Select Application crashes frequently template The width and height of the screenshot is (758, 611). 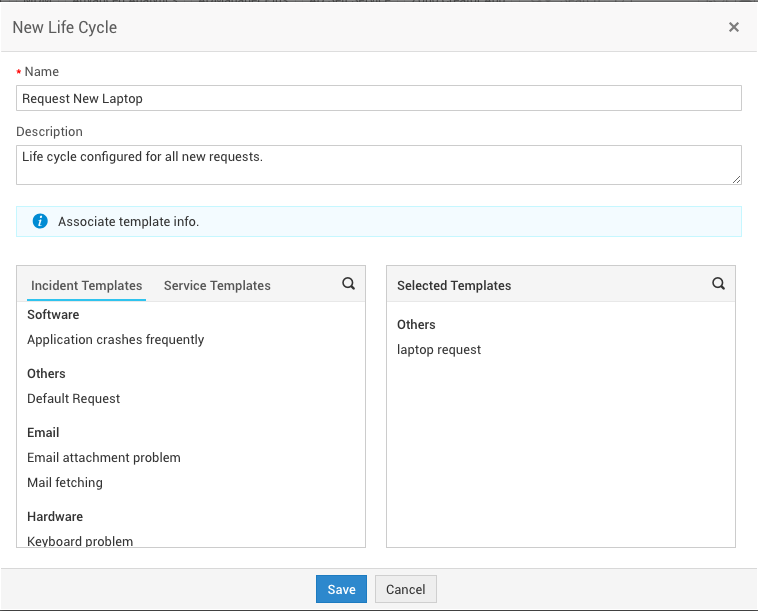(x=115, y=340)
